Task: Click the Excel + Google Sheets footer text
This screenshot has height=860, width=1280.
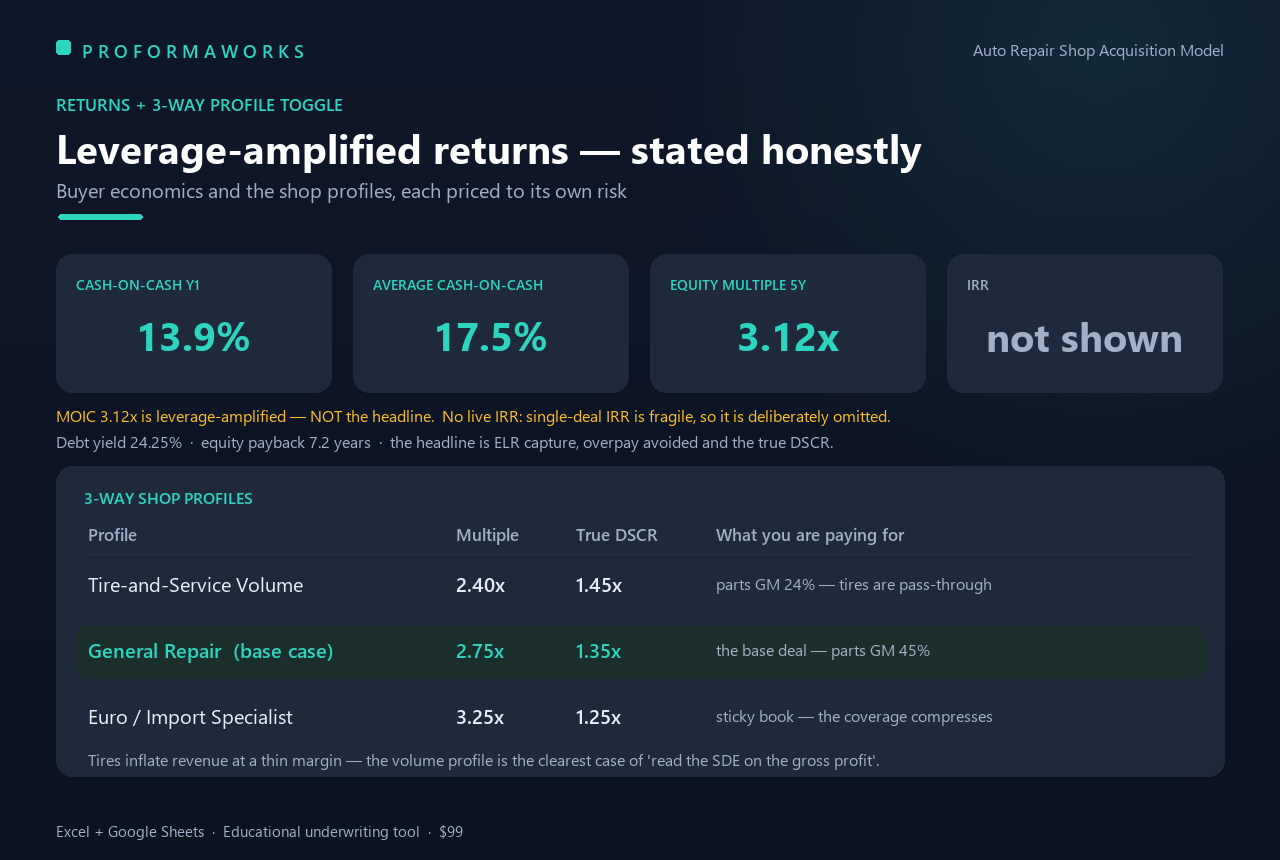Action: pyautogui.click(x=130, y=832)
